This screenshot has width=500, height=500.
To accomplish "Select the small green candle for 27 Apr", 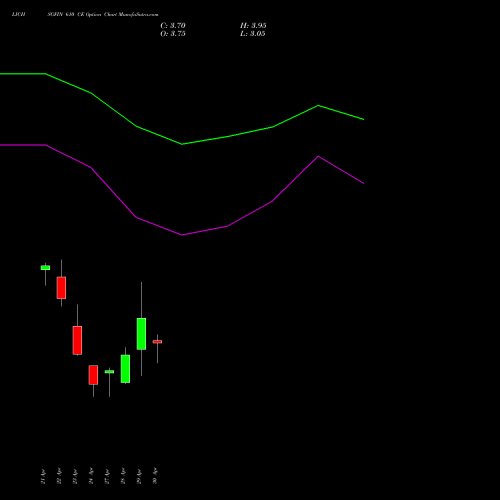I will click(x=109, y=372).
